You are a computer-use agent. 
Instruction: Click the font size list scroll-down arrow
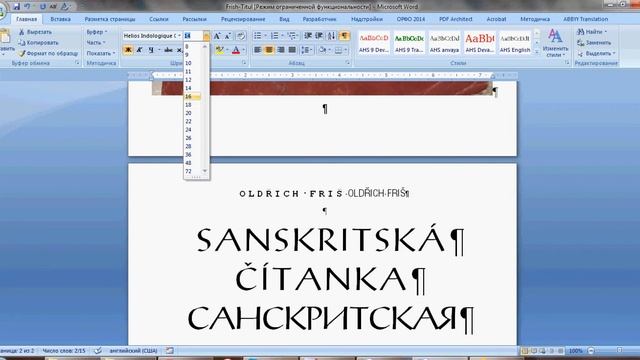click(x=205, y=171)
